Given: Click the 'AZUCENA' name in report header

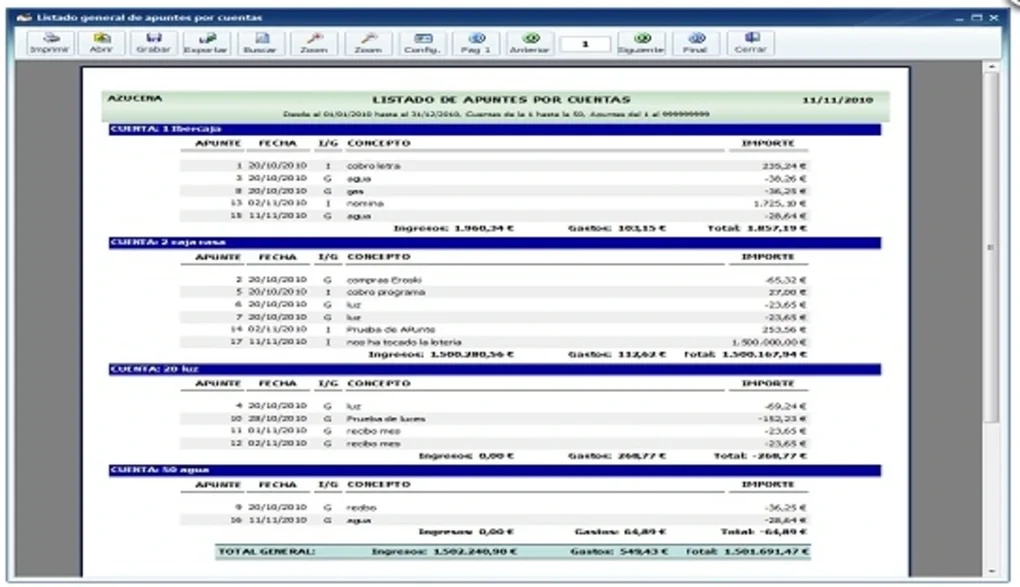Looking at the screenshot, I should coord(135,98).
